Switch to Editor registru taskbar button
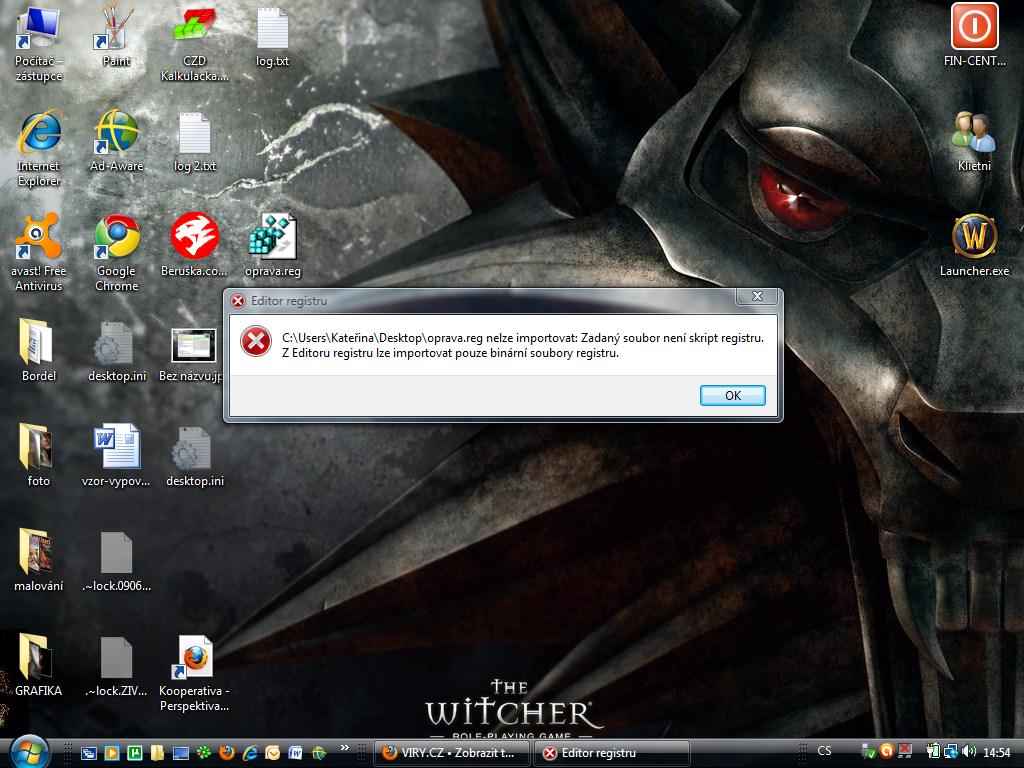1024x768 pixels. point(610,753)
